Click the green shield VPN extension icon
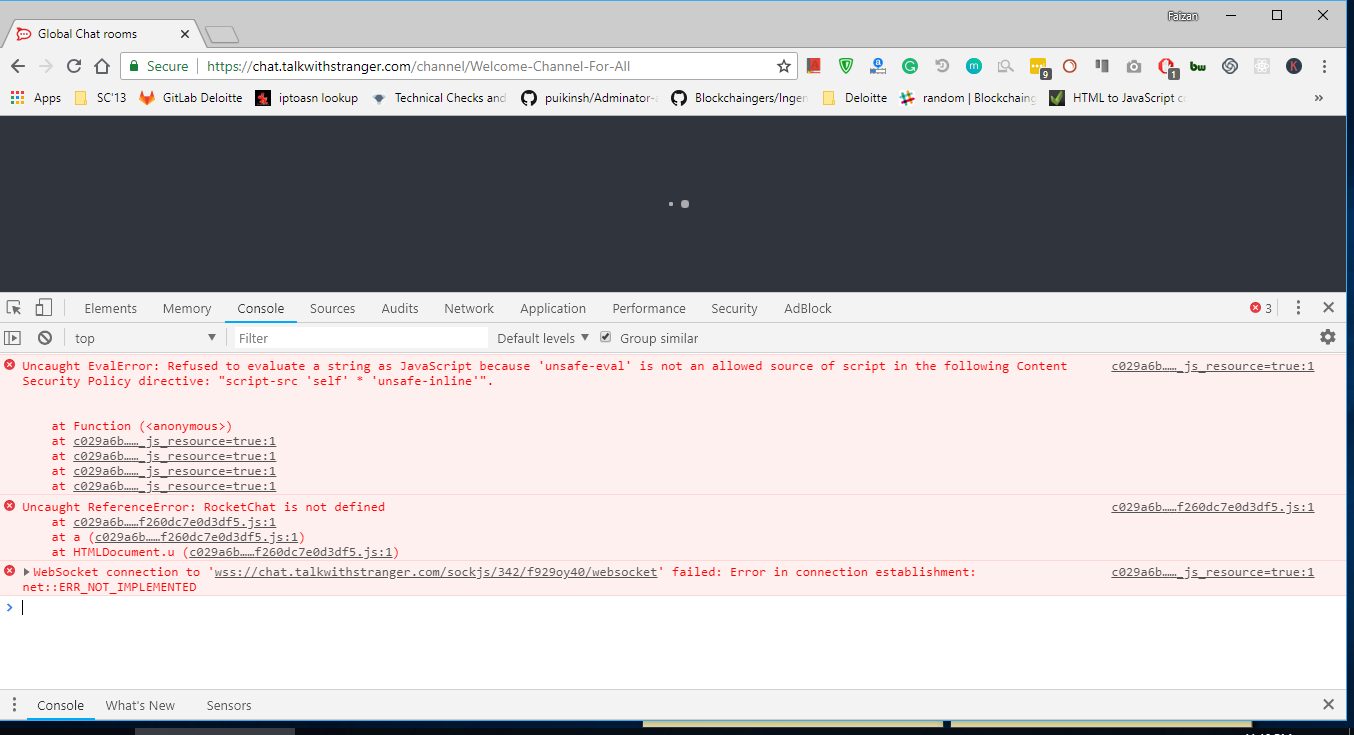The image size is (1354, 735). 846,65
